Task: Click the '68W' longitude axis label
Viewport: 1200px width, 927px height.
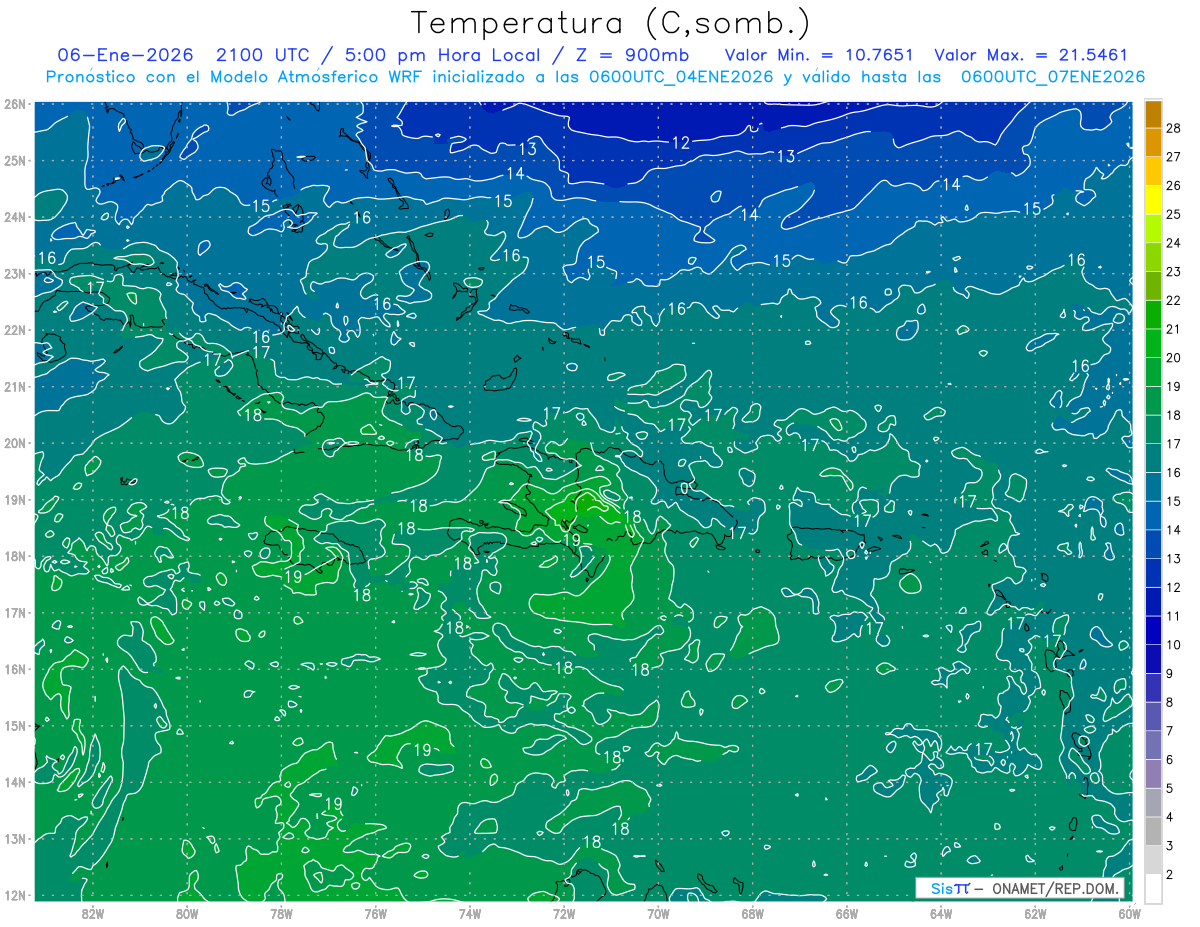Action: (x=752, y=913)
